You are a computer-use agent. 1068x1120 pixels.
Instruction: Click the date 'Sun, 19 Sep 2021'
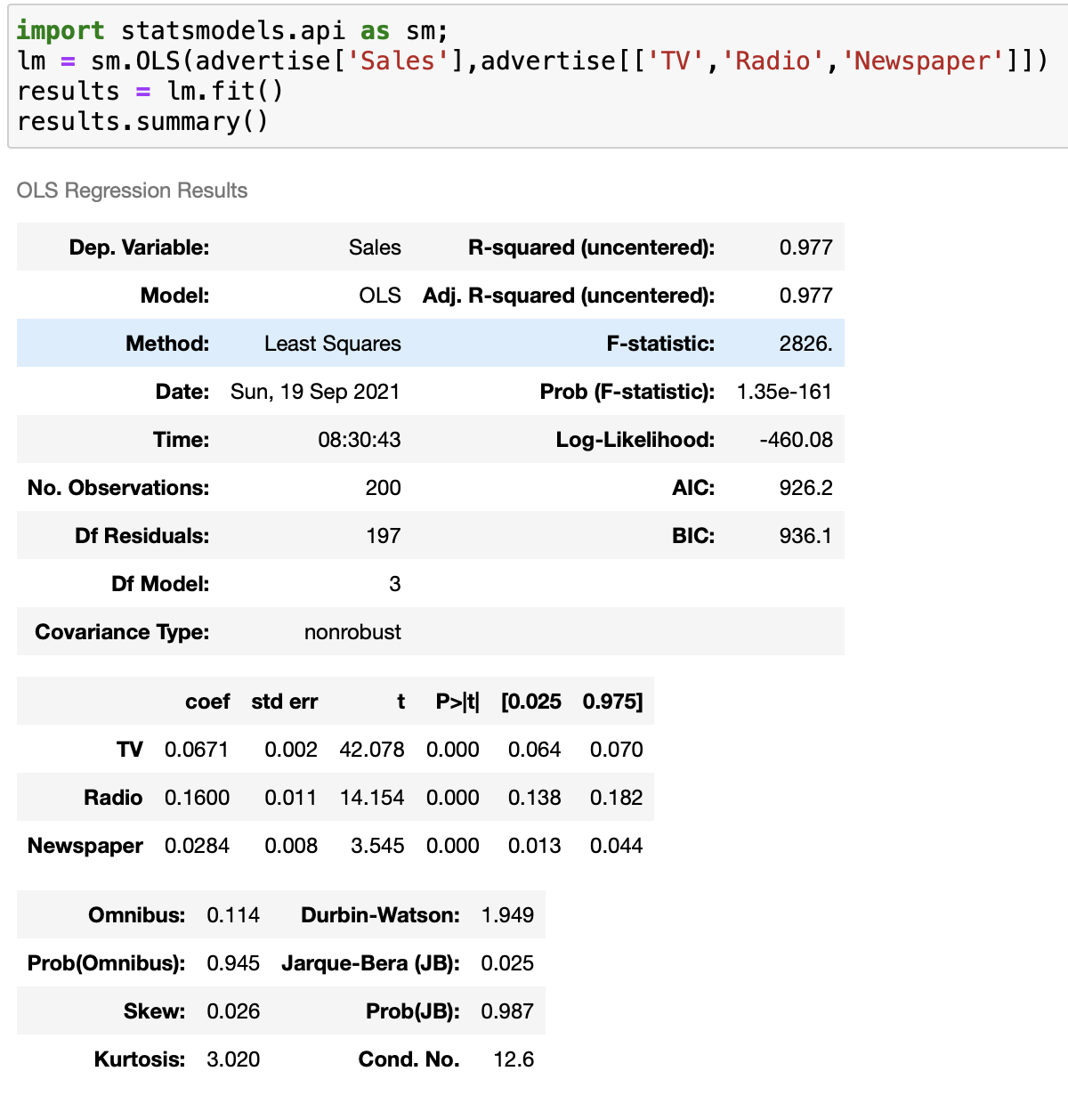315,392
